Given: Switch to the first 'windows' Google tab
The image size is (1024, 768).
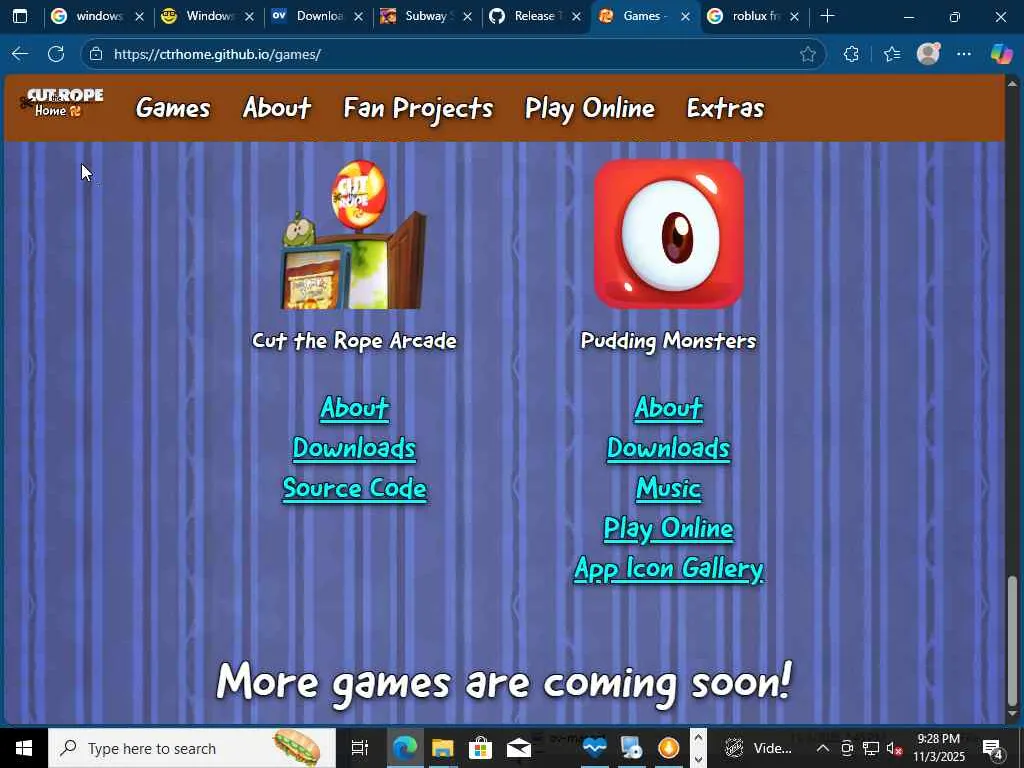Looking at the screenshot, I should pyautogui.click(x=98, y=16).
